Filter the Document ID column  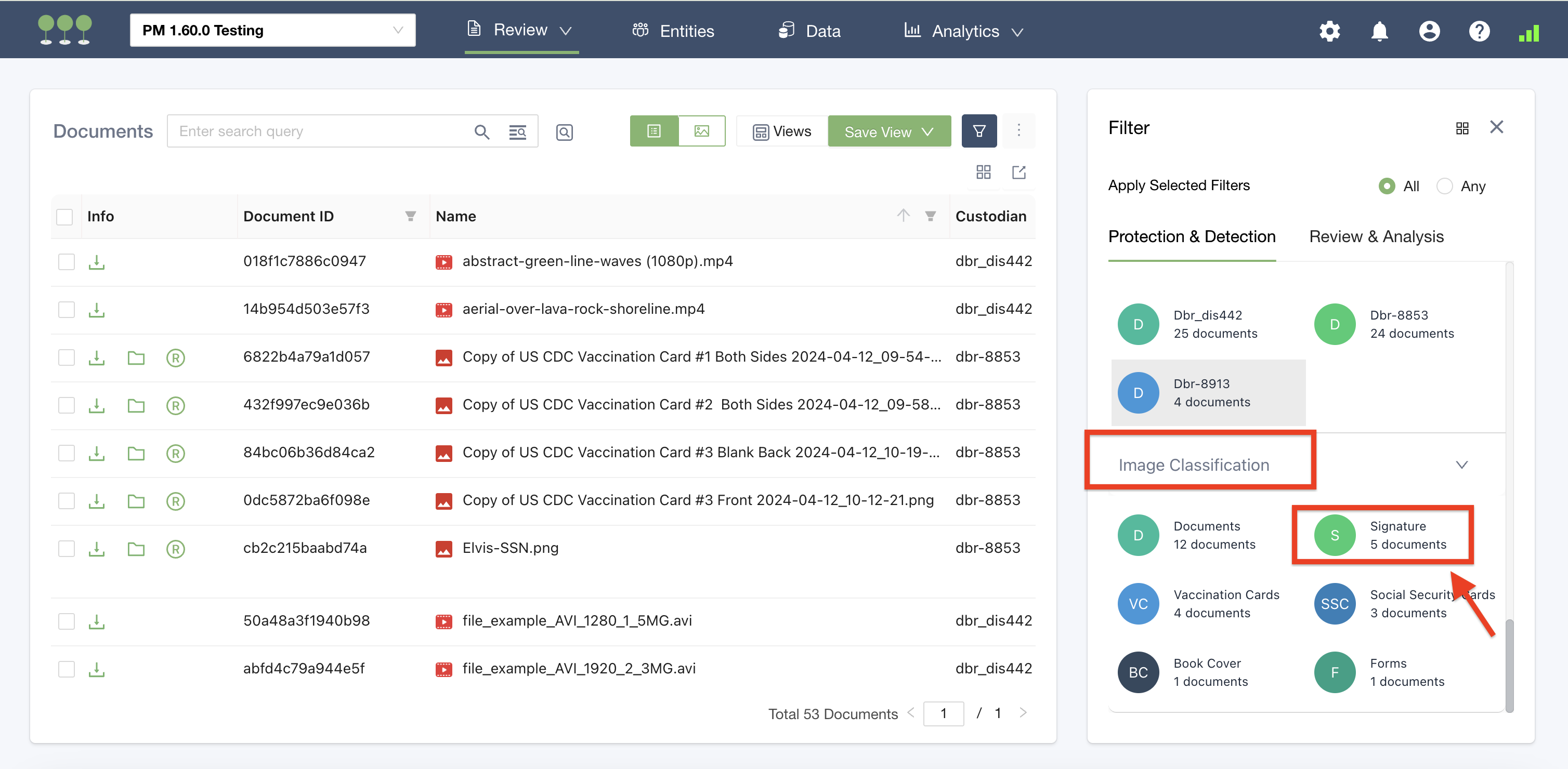pyautogui.click(x=410, y=216)
